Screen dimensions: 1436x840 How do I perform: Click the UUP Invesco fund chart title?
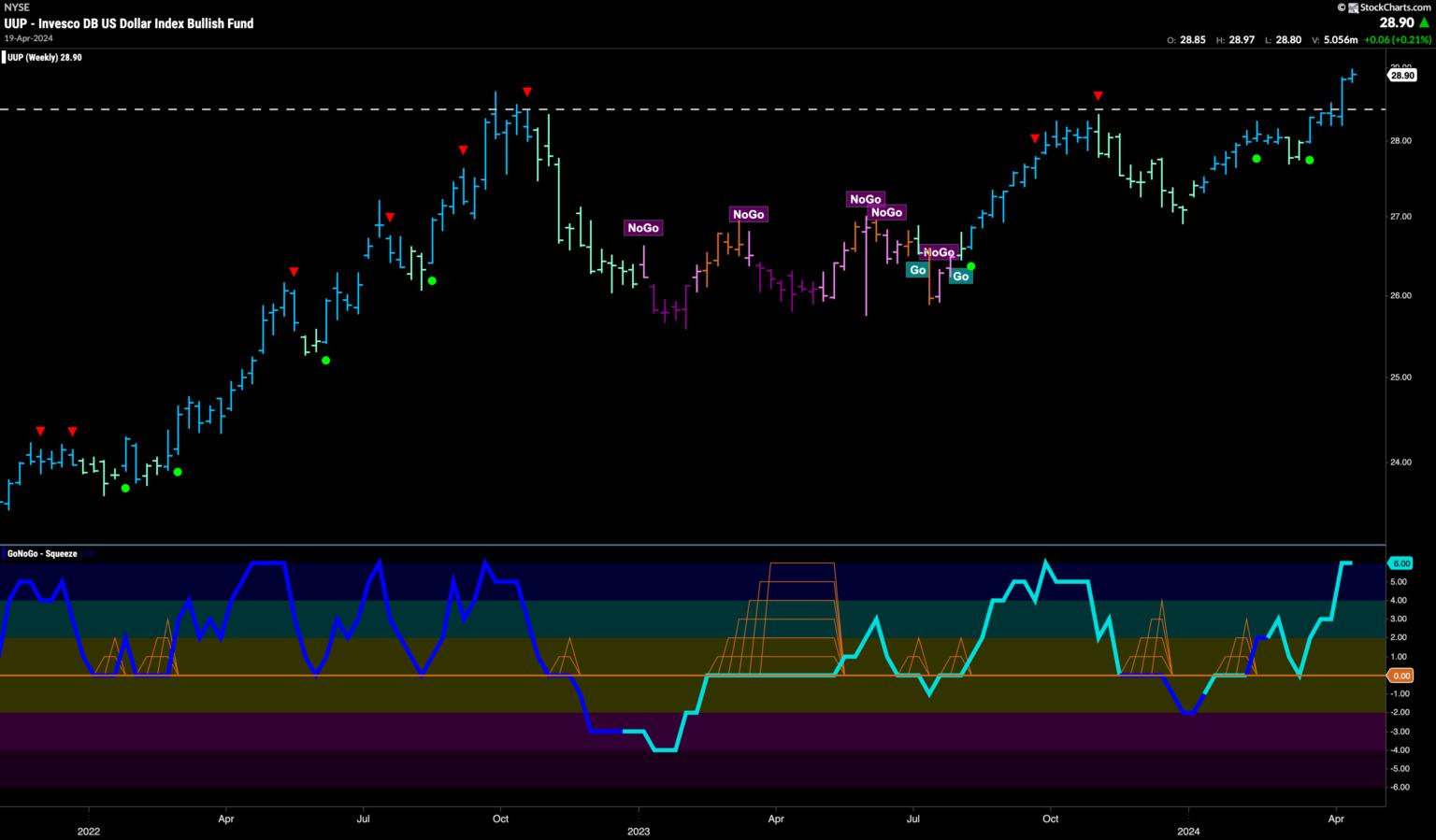coord(128,23)
